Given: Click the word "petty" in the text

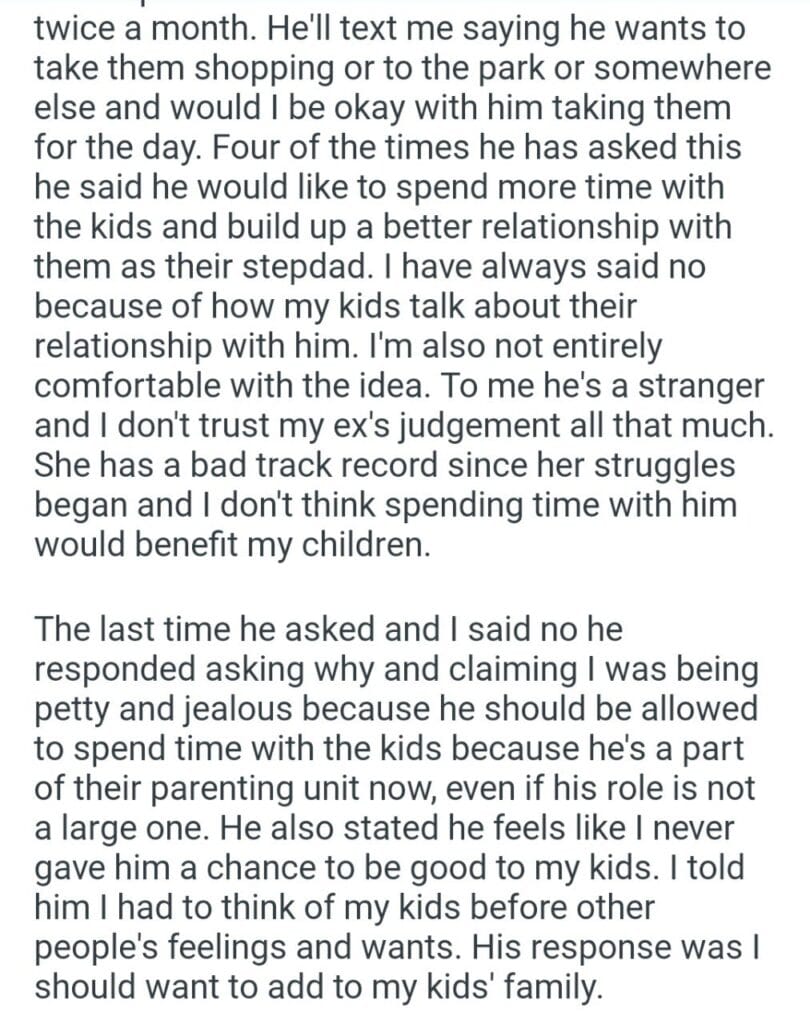Looking at the screenshot, I should tap(78, 711).
